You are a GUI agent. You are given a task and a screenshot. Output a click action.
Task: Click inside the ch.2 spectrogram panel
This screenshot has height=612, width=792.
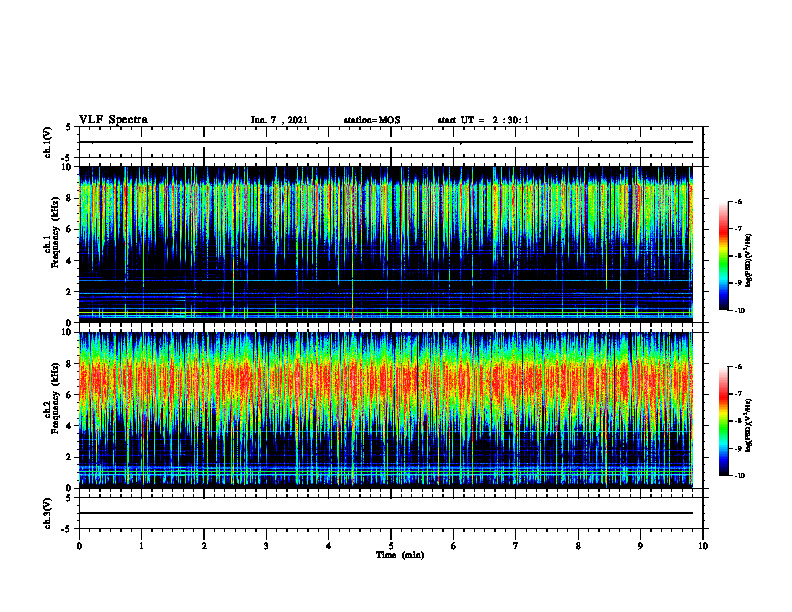click(386, 410)
